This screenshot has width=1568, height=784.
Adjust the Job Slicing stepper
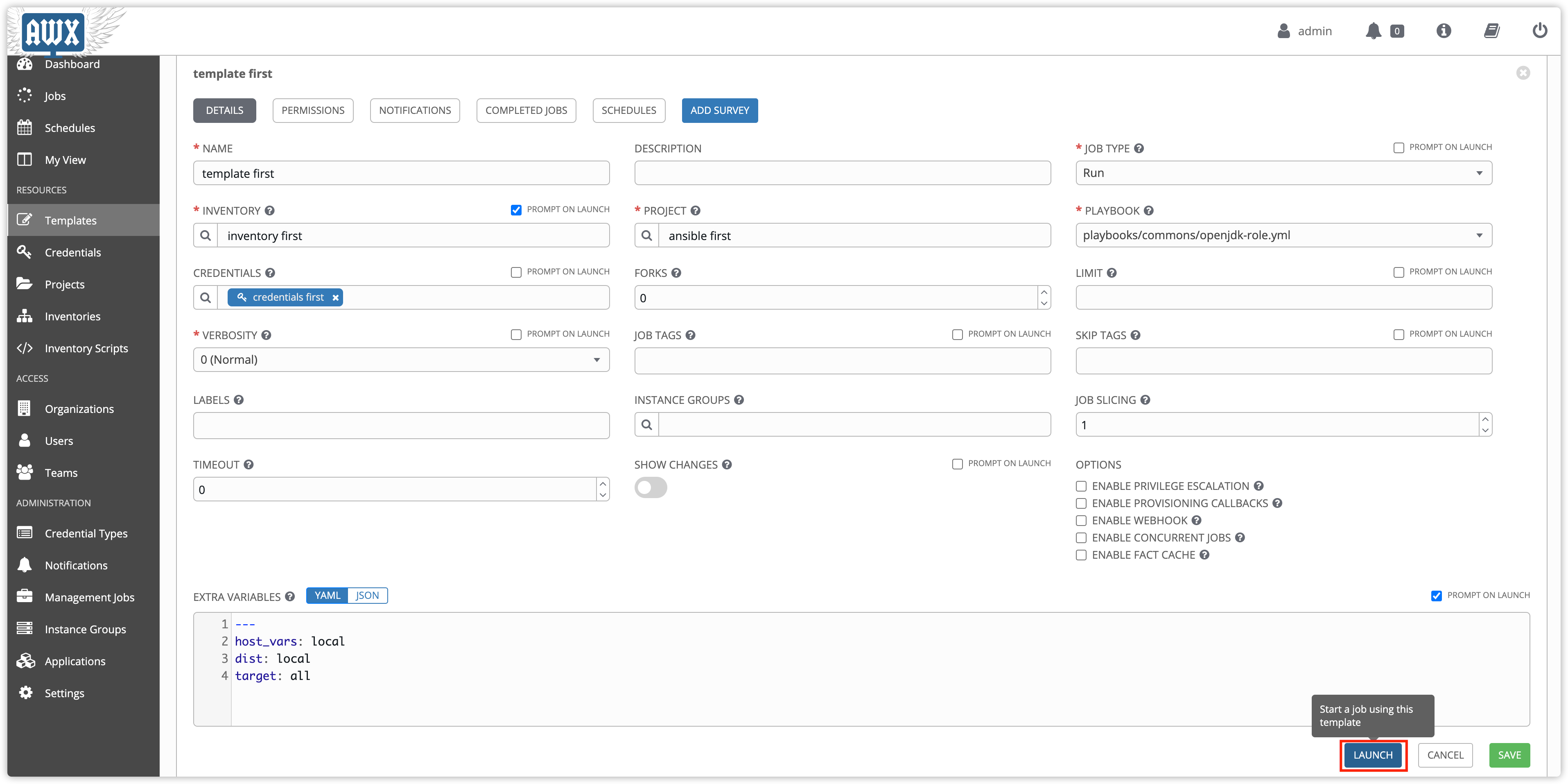coord(1485,425)
